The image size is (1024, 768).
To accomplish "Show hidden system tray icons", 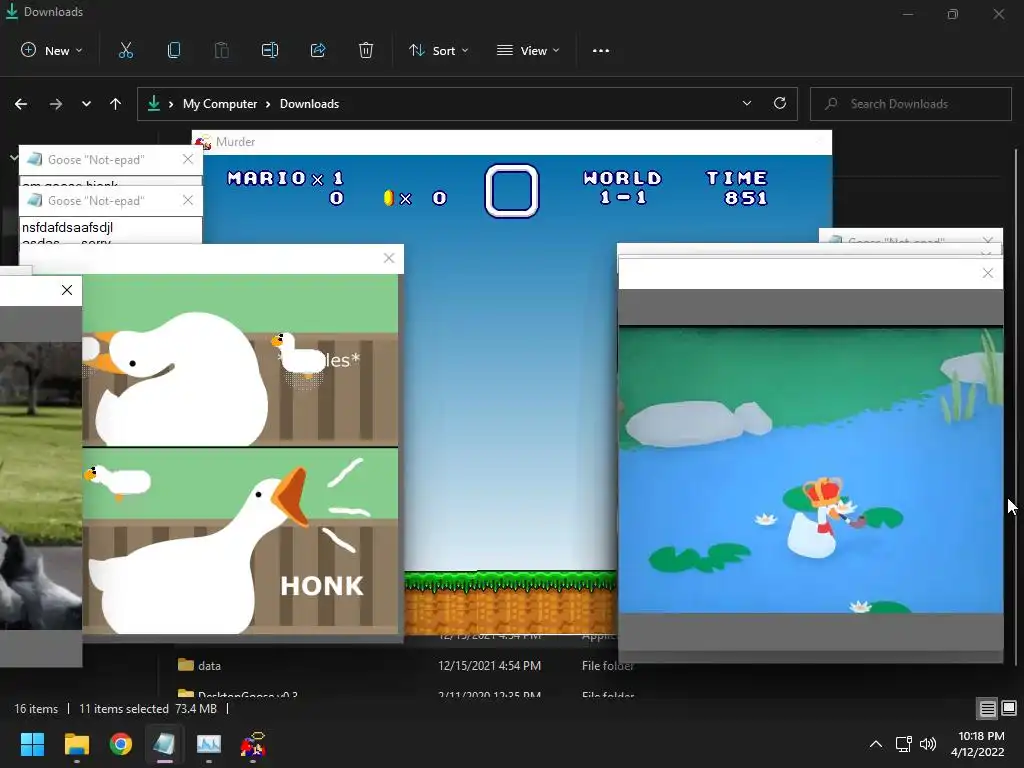I will pos(876,744).
